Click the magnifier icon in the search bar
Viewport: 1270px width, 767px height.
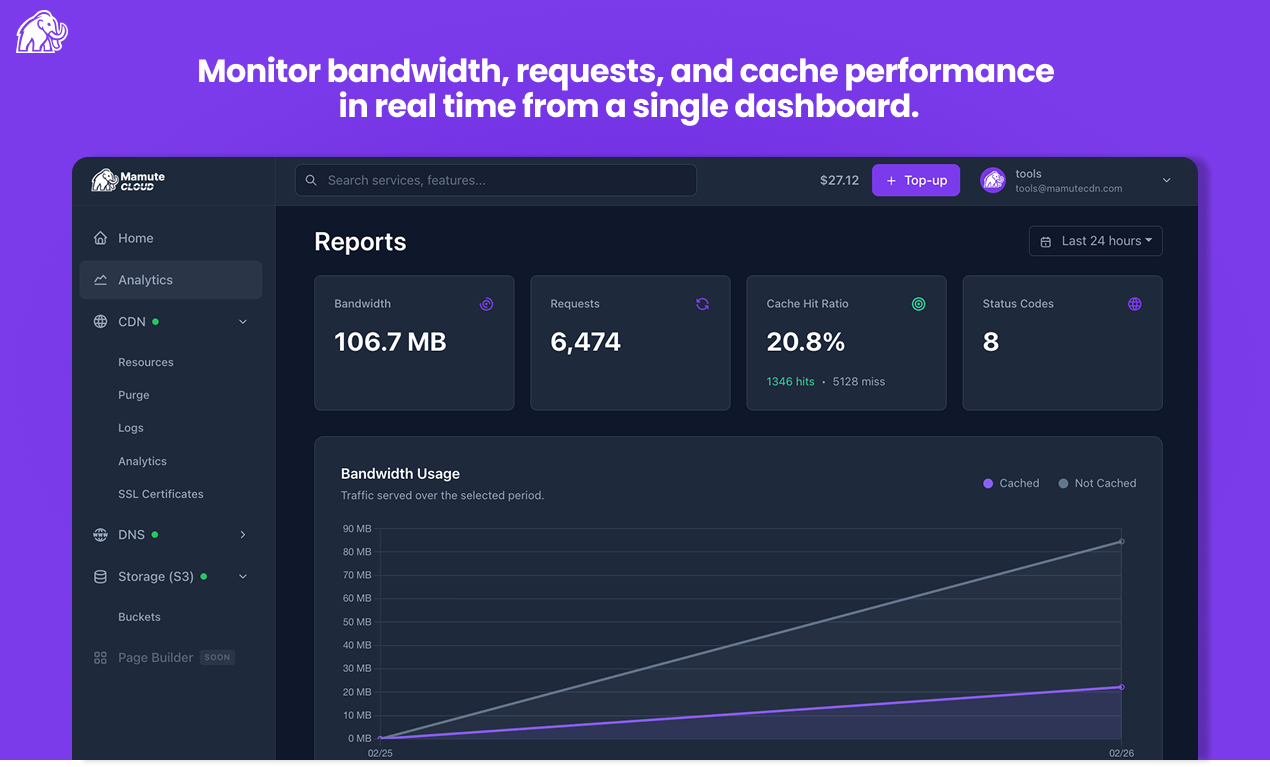pos(311,180)
